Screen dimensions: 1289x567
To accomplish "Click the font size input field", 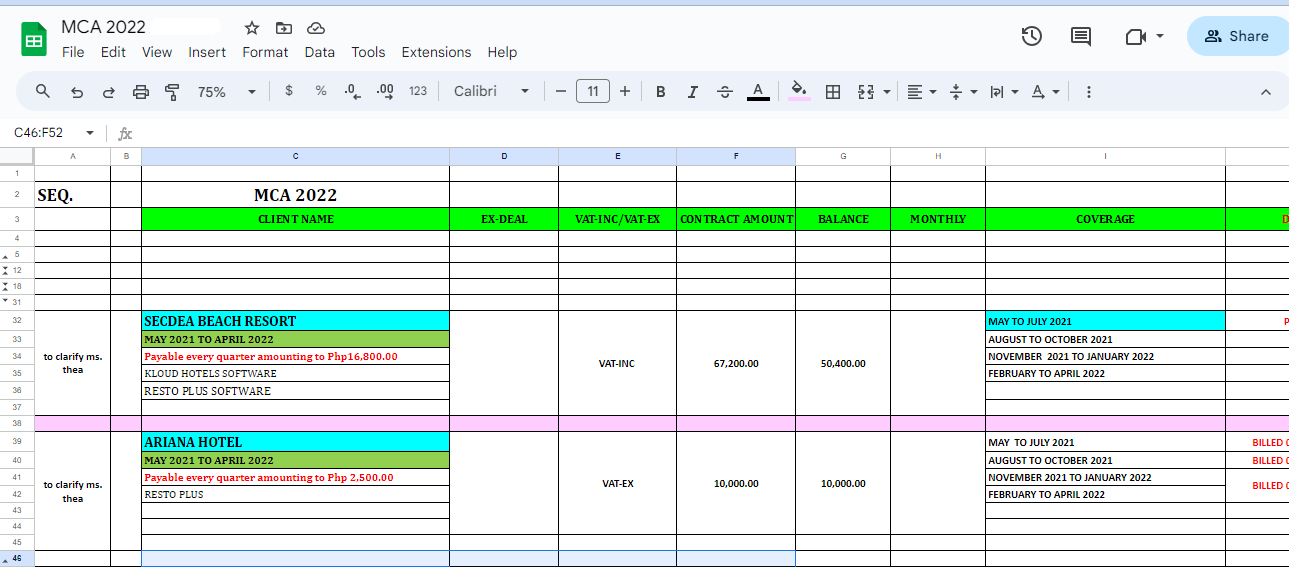I will click(593, 91).
